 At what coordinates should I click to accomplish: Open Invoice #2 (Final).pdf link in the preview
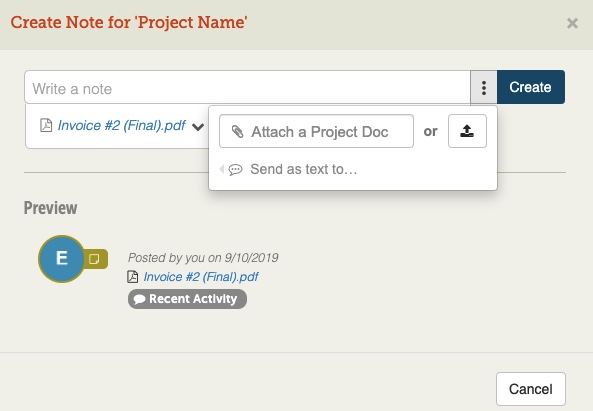(x=201, y=277)
